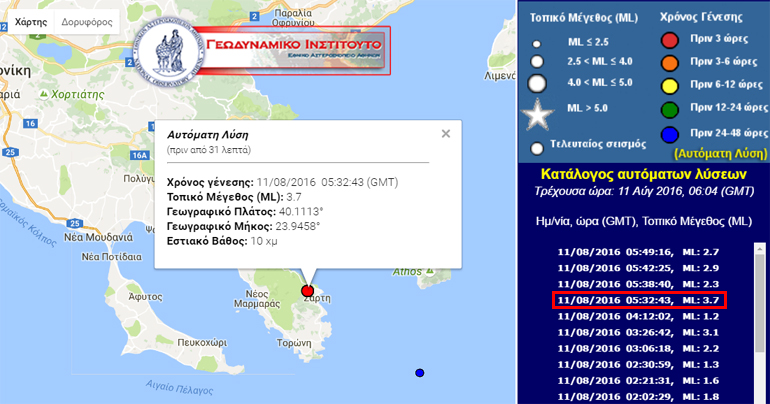The image size is (770, 404).
Task: Click the Χρόνος γένεσης value in popup
Action: point(327,182)
